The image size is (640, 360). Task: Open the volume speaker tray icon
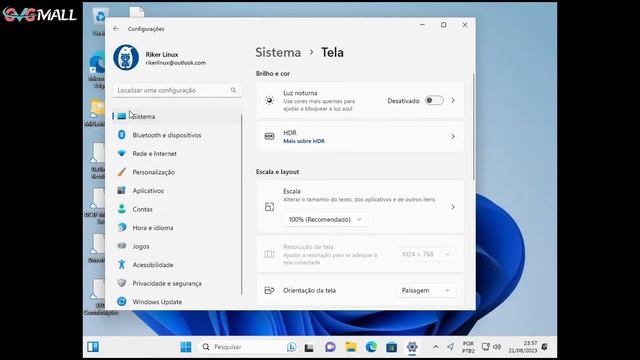[x=497, y=347]
